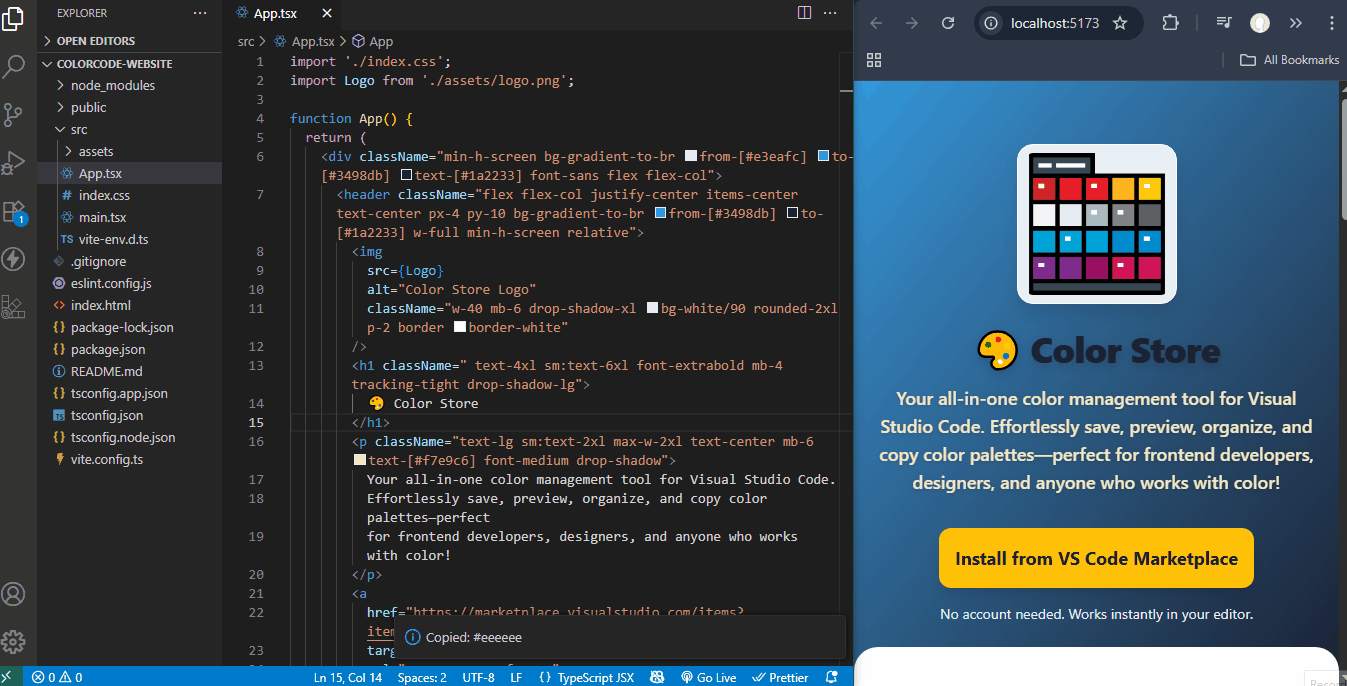View site information for localhost:5173

tap(990, 23)
